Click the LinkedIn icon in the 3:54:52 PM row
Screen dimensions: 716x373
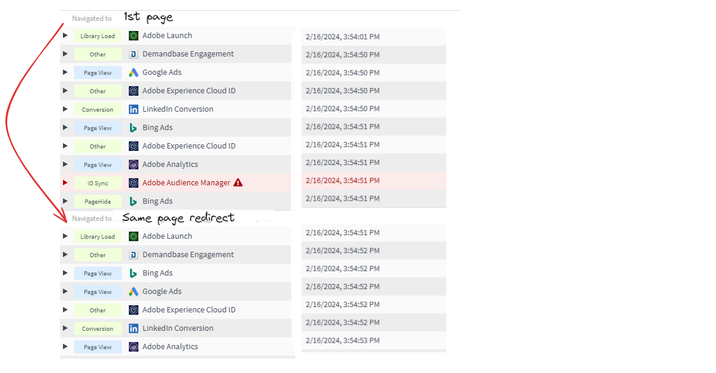coord(133,328)
